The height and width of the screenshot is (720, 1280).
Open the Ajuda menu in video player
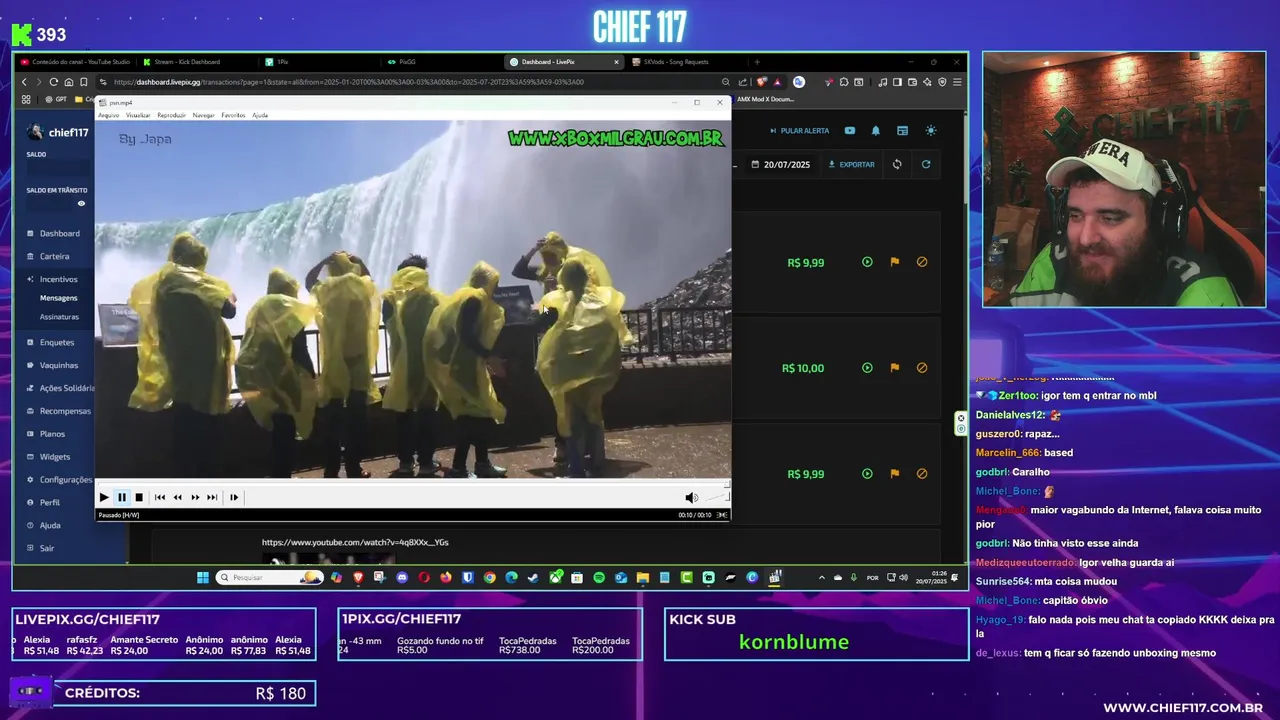point(260,115)
